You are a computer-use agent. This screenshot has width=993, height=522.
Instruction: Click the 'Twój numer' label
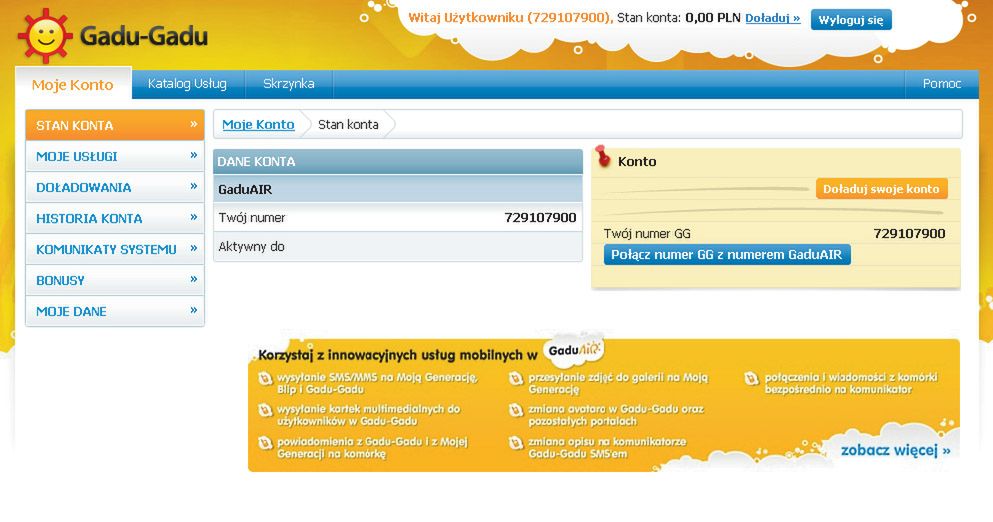point(251,218)
